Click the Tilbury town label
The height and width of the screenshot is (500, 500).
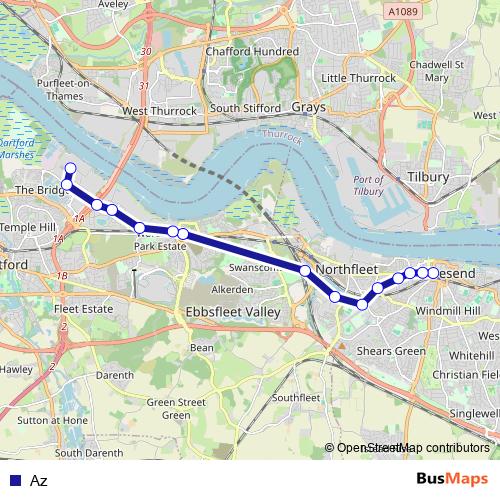[428, 176]
